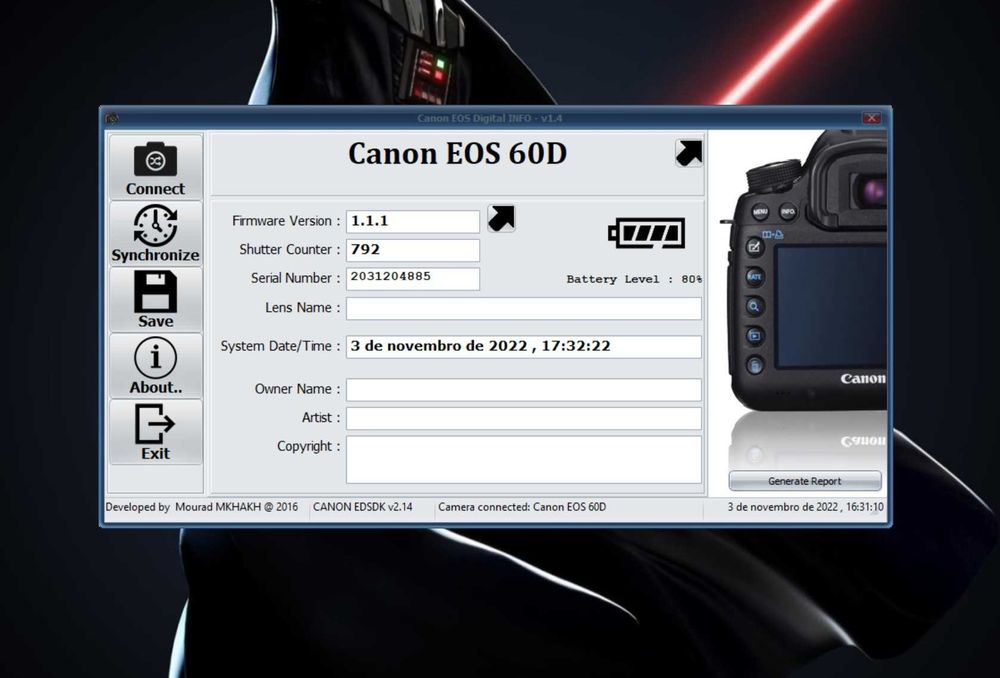Click the status bar date '16:31:10'

tap(805, 507)
